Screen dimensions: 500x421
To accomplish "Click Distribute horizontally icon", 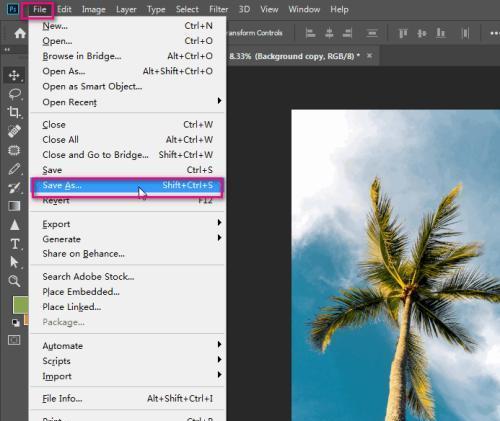I will [x=465, y=33].
